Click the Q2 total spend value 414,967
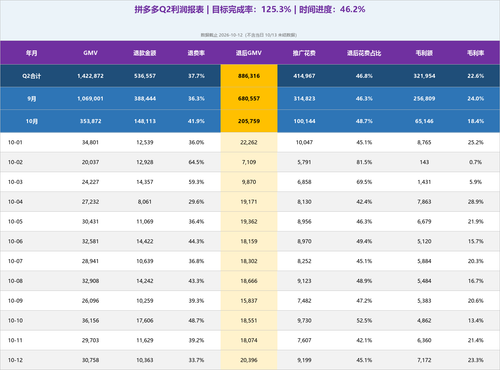Viewport: 500px width, 370px height. coord(304,76)
